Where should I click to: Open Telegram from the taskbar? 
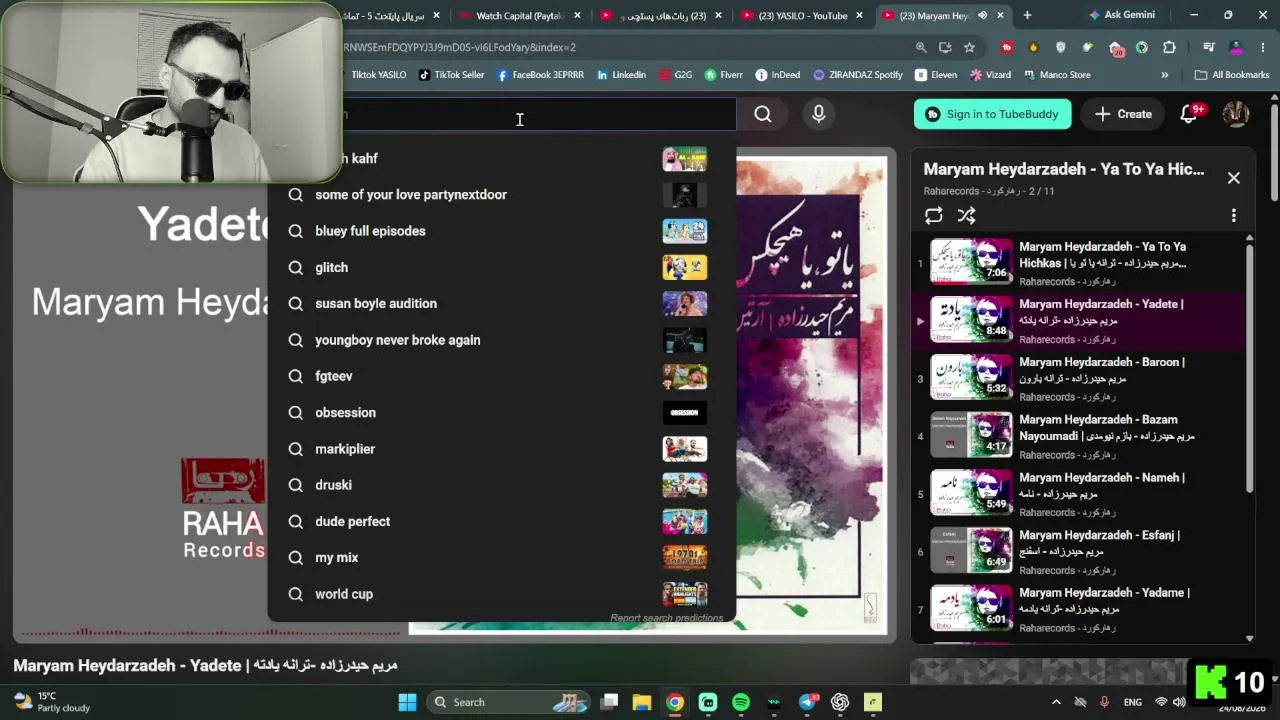point(807,702)
